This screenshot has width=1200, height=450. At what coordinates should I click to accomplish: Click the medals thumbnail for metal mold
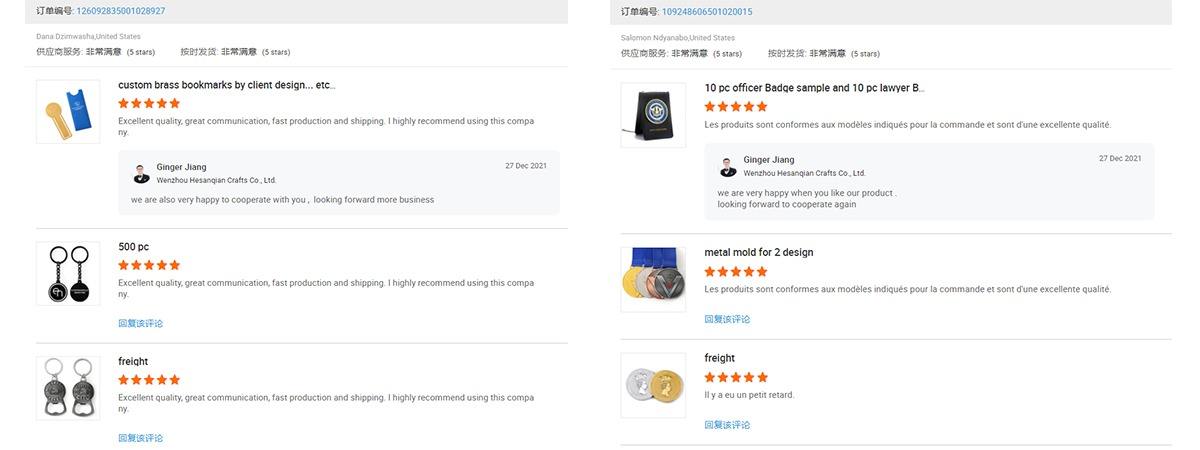653,279
